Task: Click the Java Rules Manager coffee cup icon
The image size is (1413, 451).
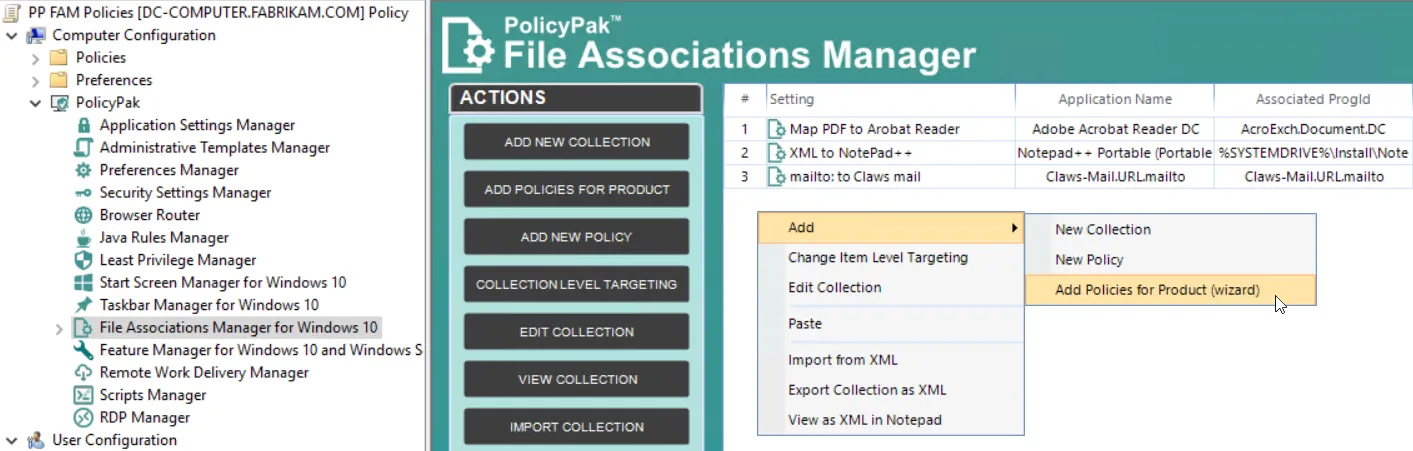Action: (x=84, y=238)
